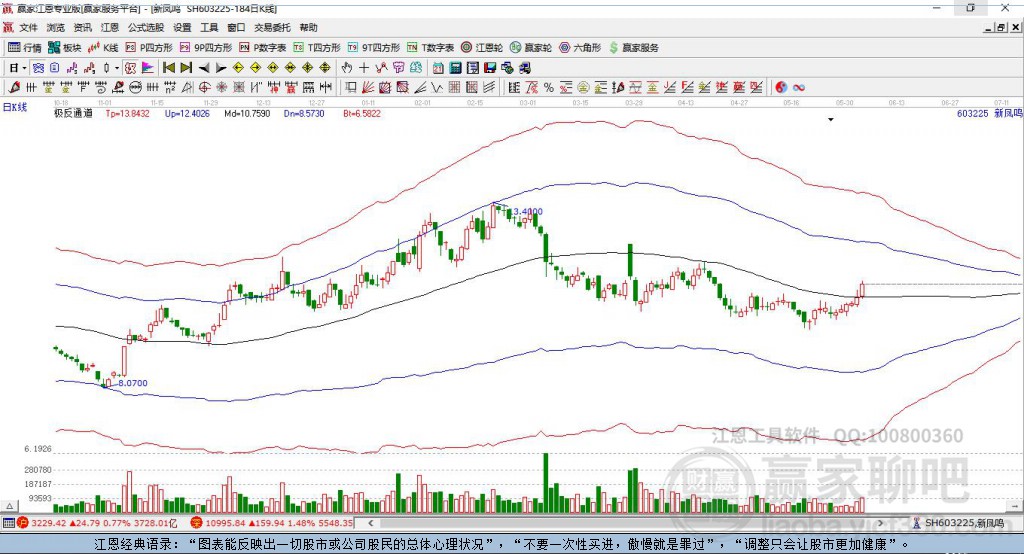Select the n² square levels tool
This screenshot has width=1024, height=554.
pos(170,87)
